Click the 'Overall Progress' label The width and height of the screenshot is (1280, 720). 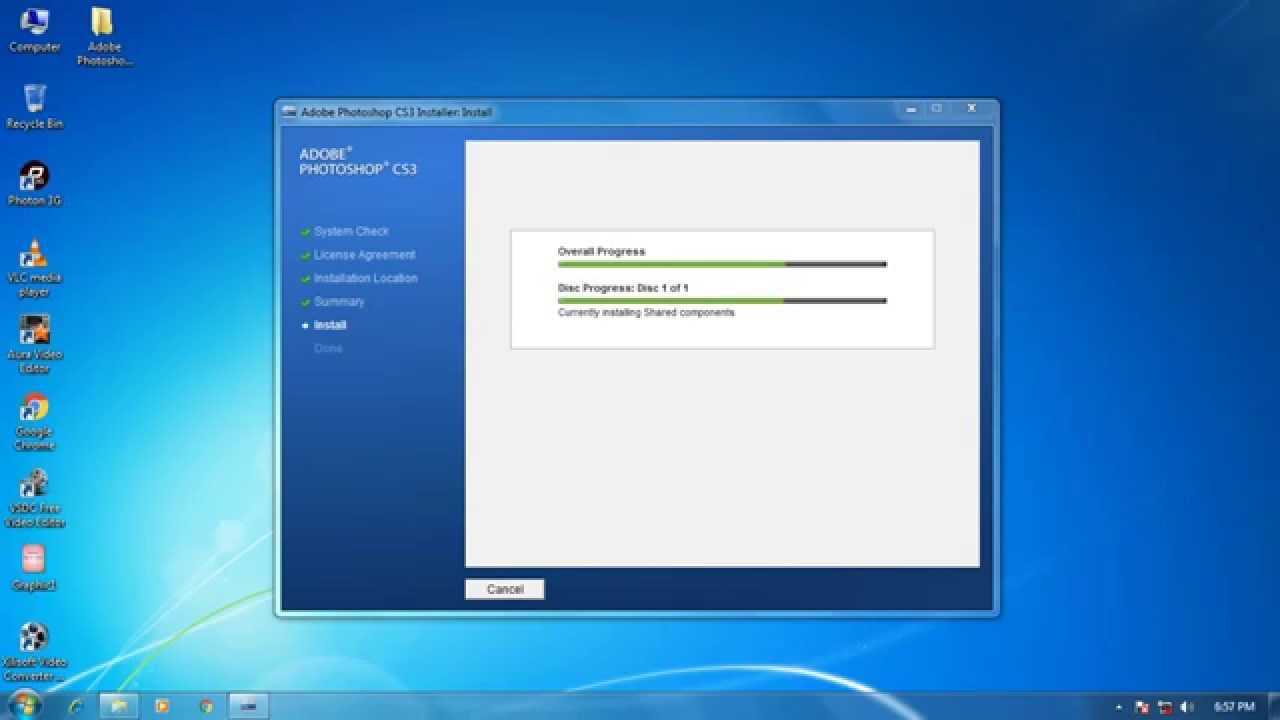point(601,252)
